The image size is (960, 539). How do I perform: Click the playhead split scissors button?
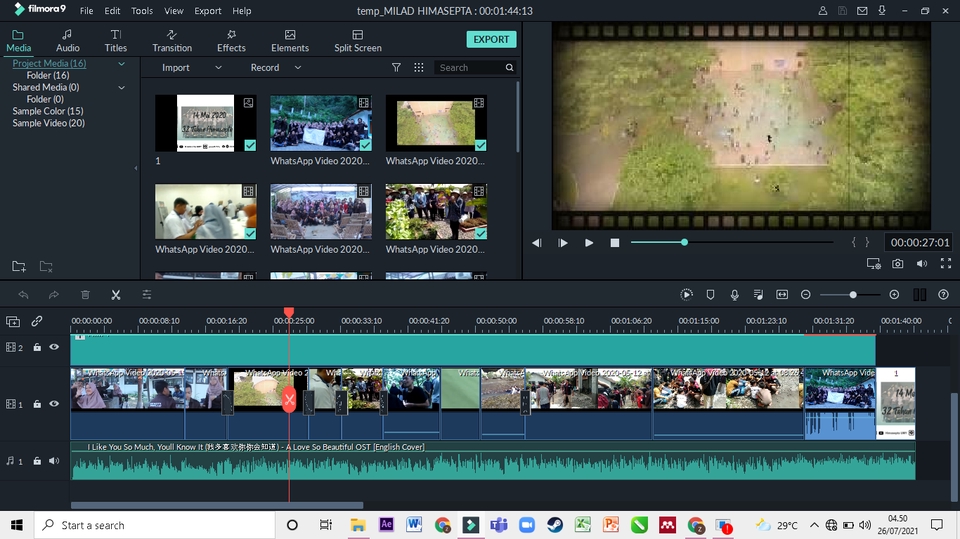tap(289, 400)
